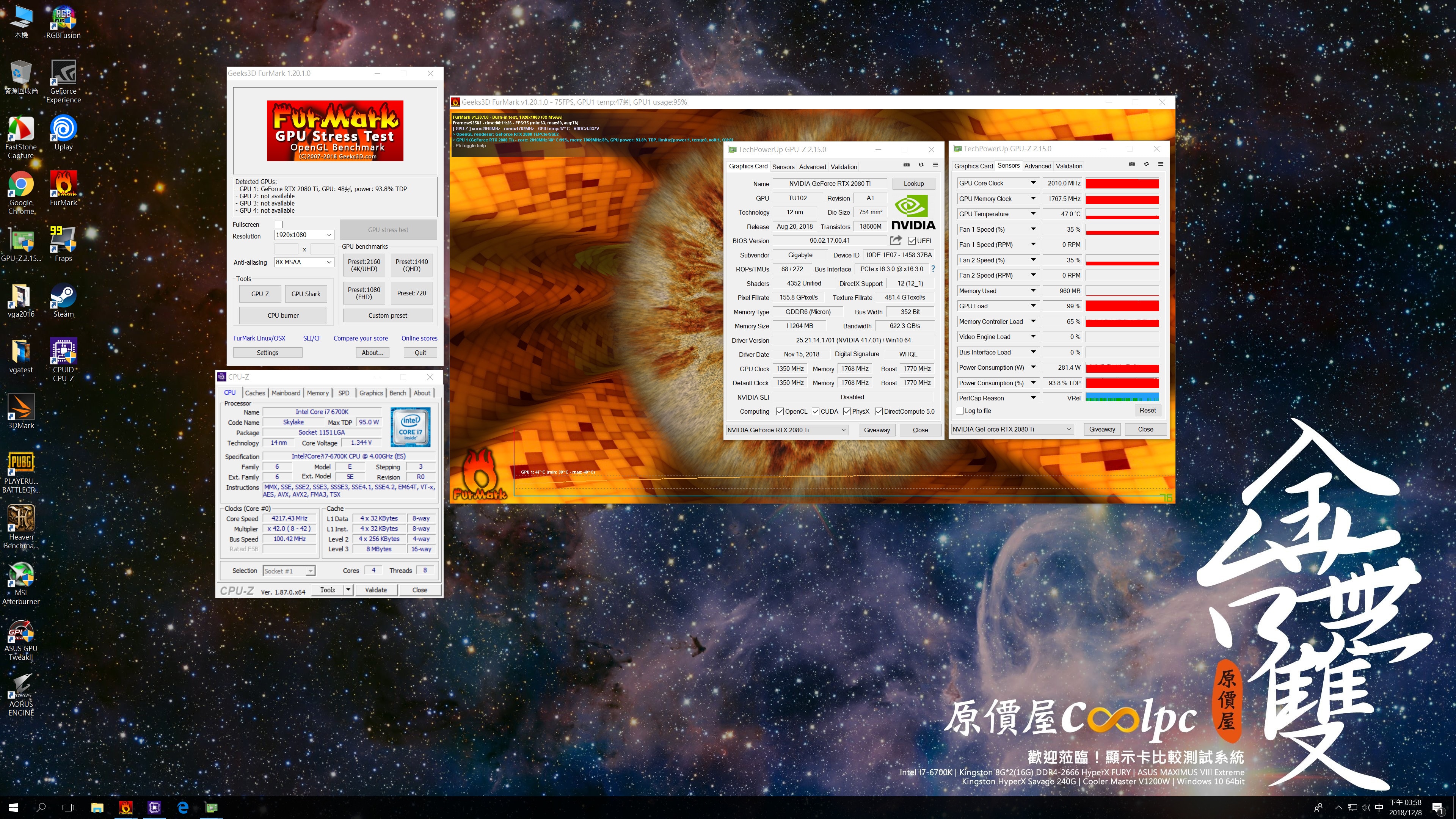Image resolution: width=1456 pixels, height=819 pixels.
Task: Open Google Chrome desktop shortcut
Action: click(x=21, y=193)
